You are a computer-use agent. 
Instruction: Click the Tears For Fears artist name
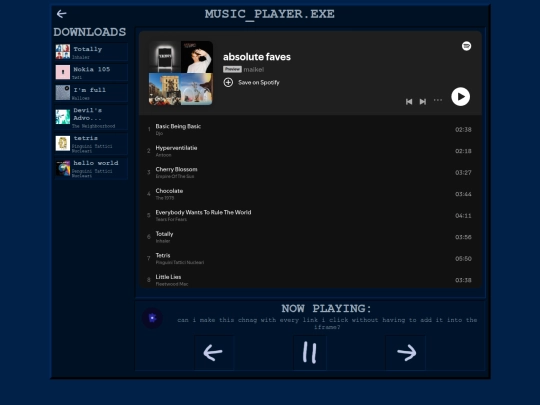[171, 219]
